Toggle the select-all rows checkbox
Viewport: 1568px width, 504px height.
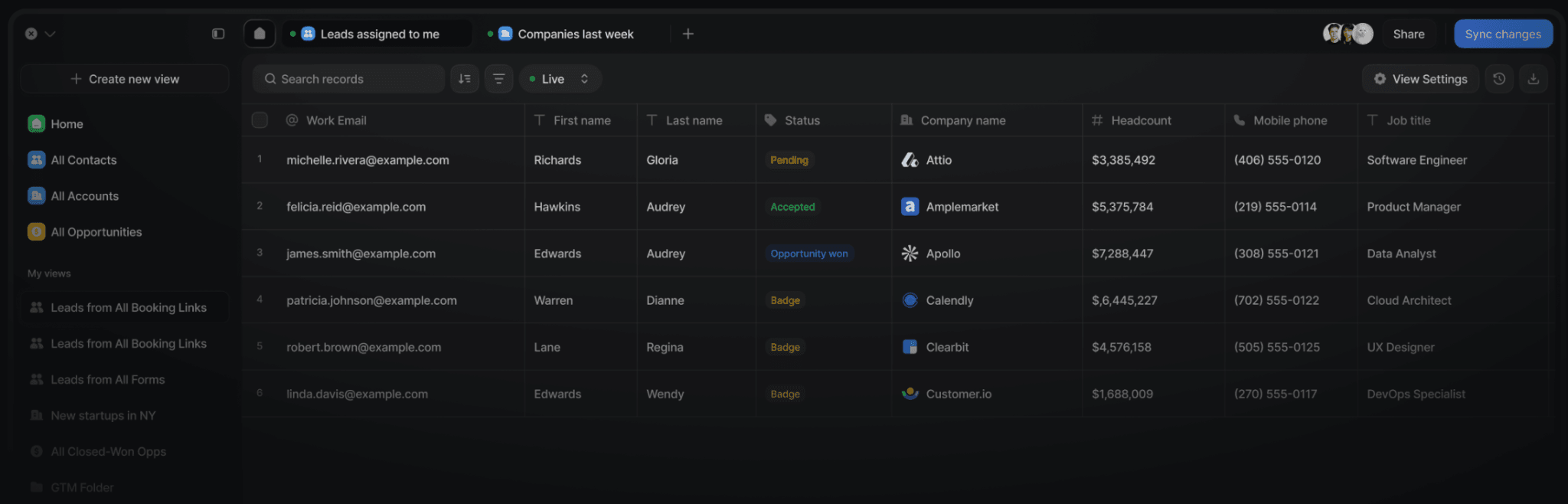point(260,120)
